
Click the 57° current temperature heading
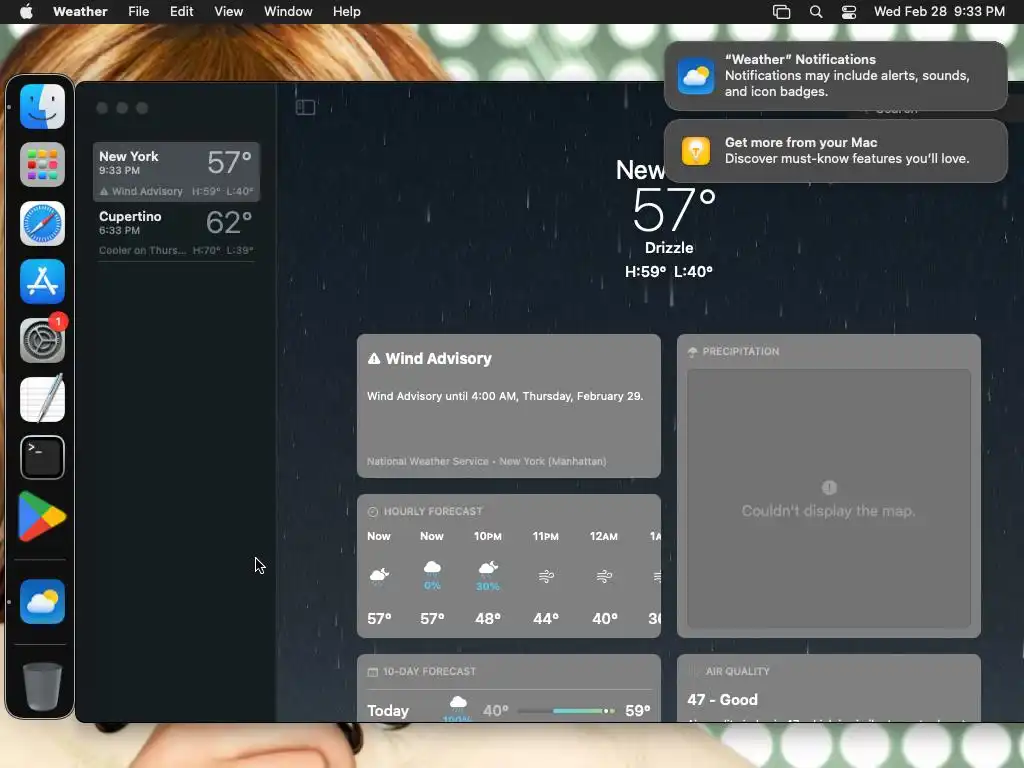673,210
